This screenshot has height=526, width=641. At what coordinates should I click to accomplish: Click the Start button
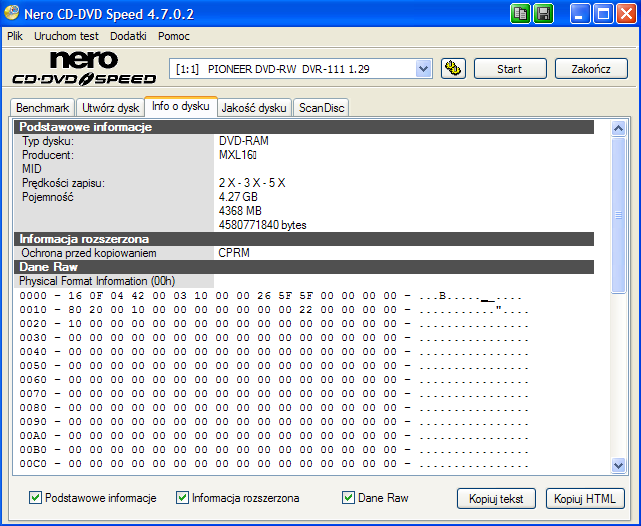[x=510, y=69]
